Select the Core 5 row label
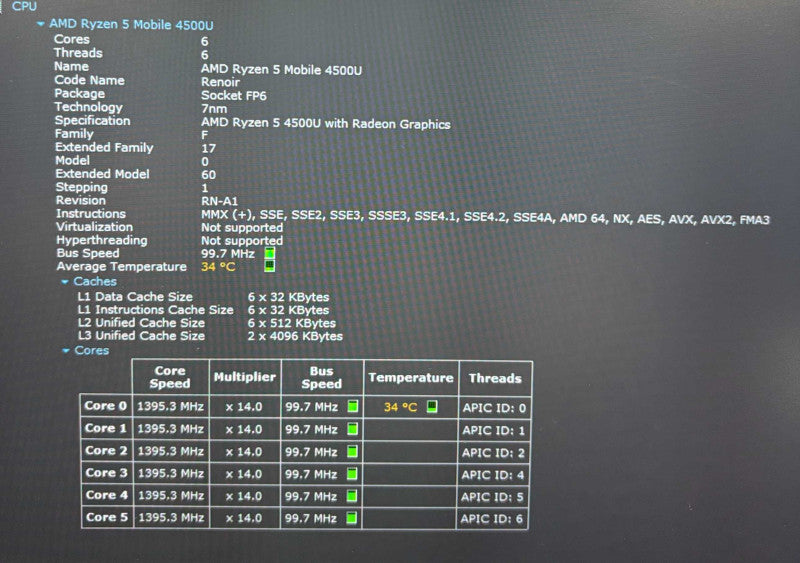 tap(107, 517)
